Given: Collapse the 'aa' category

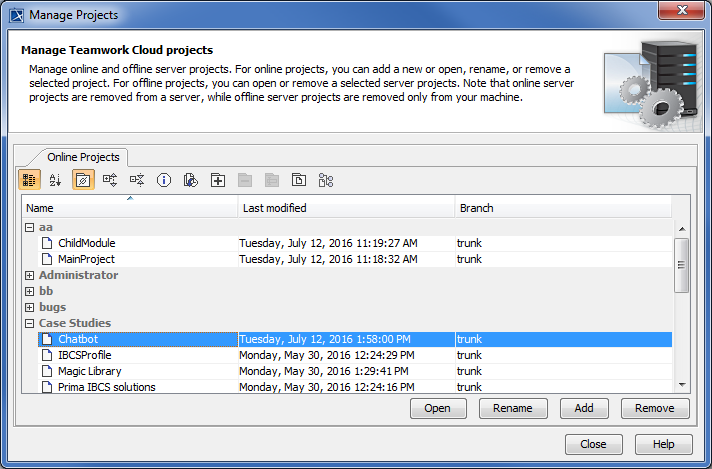Looking at the screenshot, I should click(x=30, y=227).
